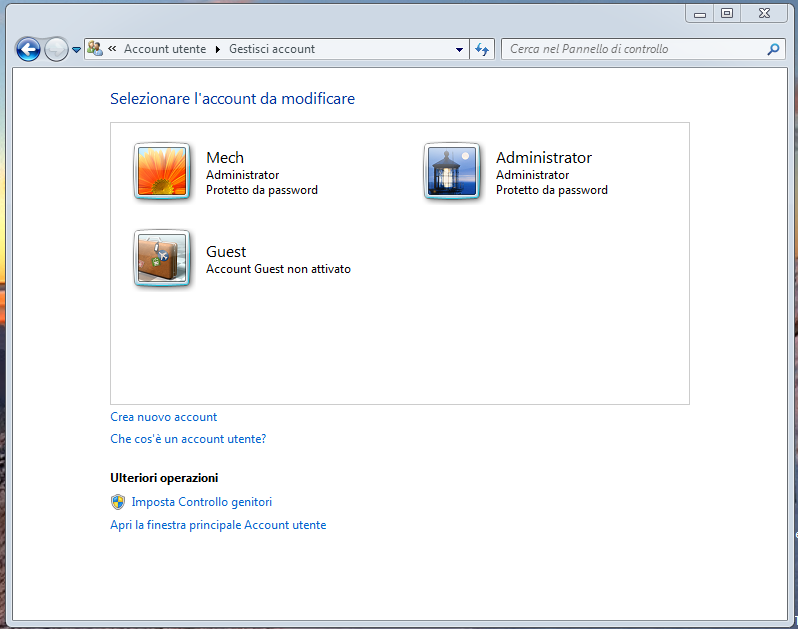Select the Mech account flower picture
Image resolution: width=798 pixels, height=629 pixels.
tap(162, 172)
